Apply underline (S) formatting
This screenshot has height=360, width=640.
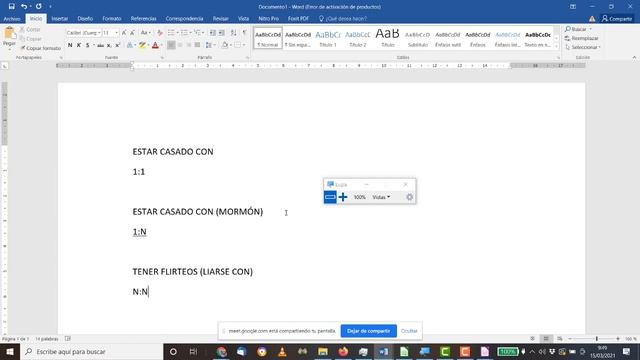(87, 45)
